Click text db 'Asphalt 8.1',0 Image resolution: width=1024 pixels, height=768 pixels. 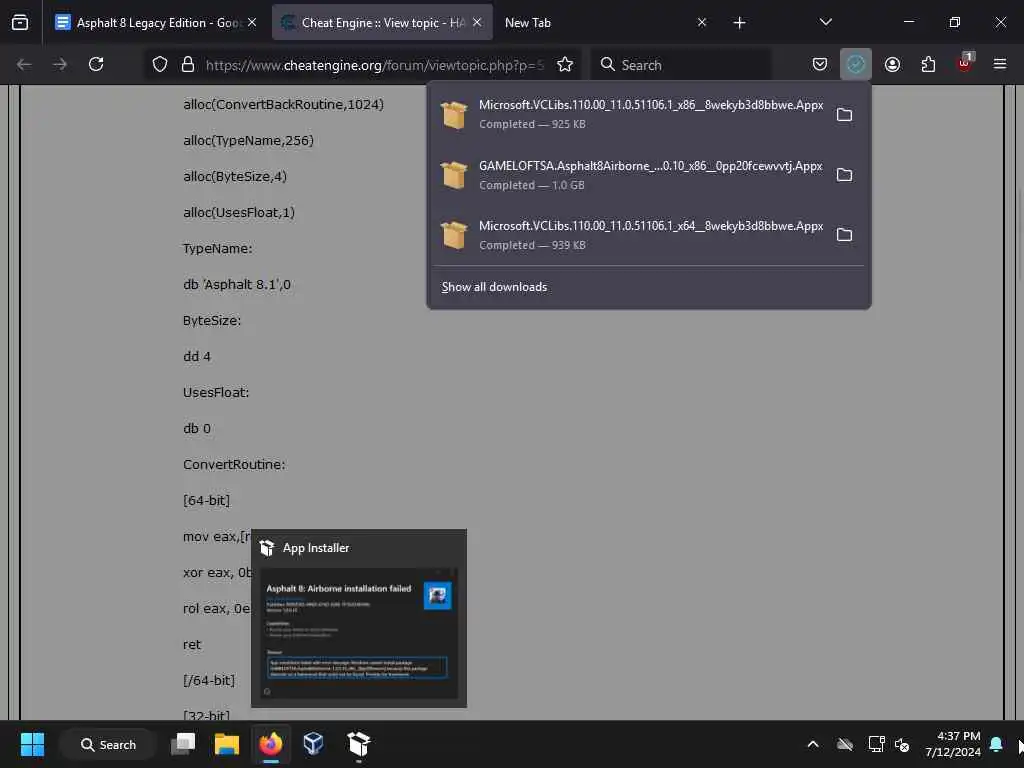[x=237, y=285]
